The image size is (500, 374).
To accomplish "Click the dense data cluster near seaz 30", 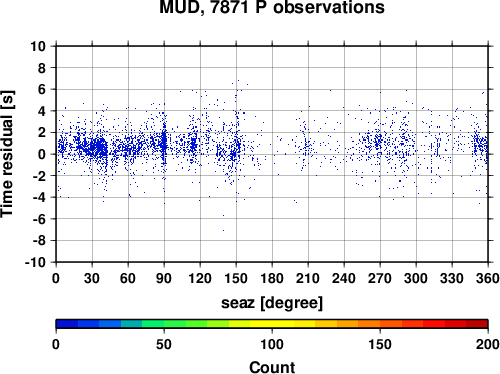I will click(95, 147).
